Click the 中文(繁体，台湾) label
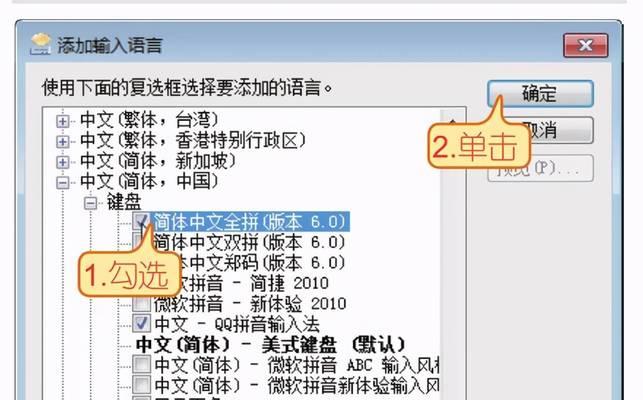Viewport: 643px width, 400px height. coord(149,120)
